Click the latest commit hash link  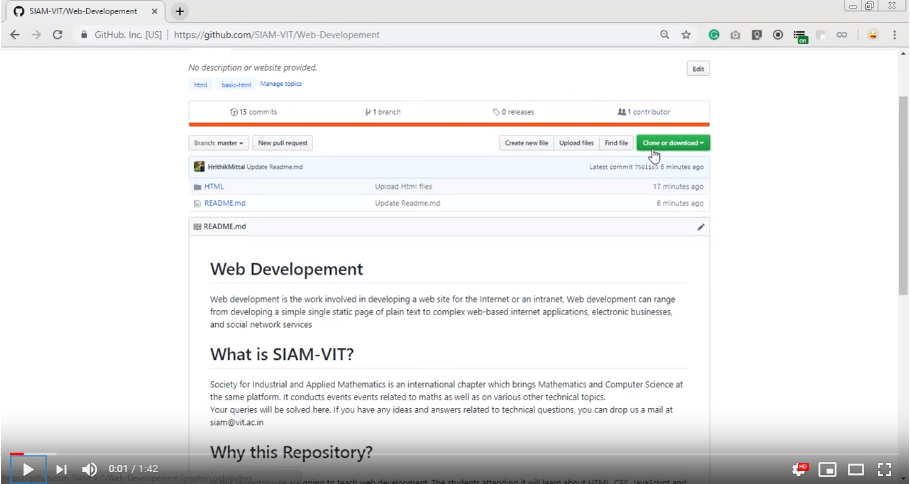647,167
